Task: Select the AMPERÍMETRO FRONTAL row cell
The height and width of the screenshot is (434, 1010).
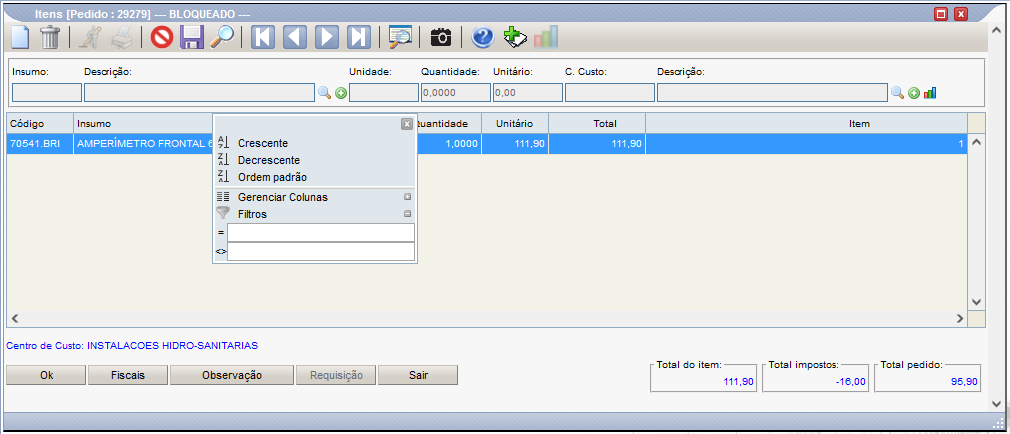Action: [143, 144]
